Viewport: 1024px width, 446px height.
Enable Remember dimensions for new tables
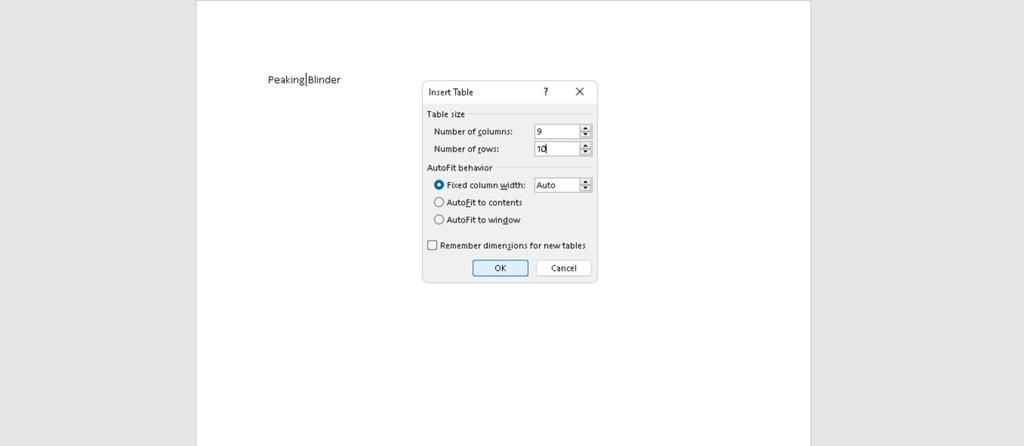pyautogui.click(x=432, y=246)
